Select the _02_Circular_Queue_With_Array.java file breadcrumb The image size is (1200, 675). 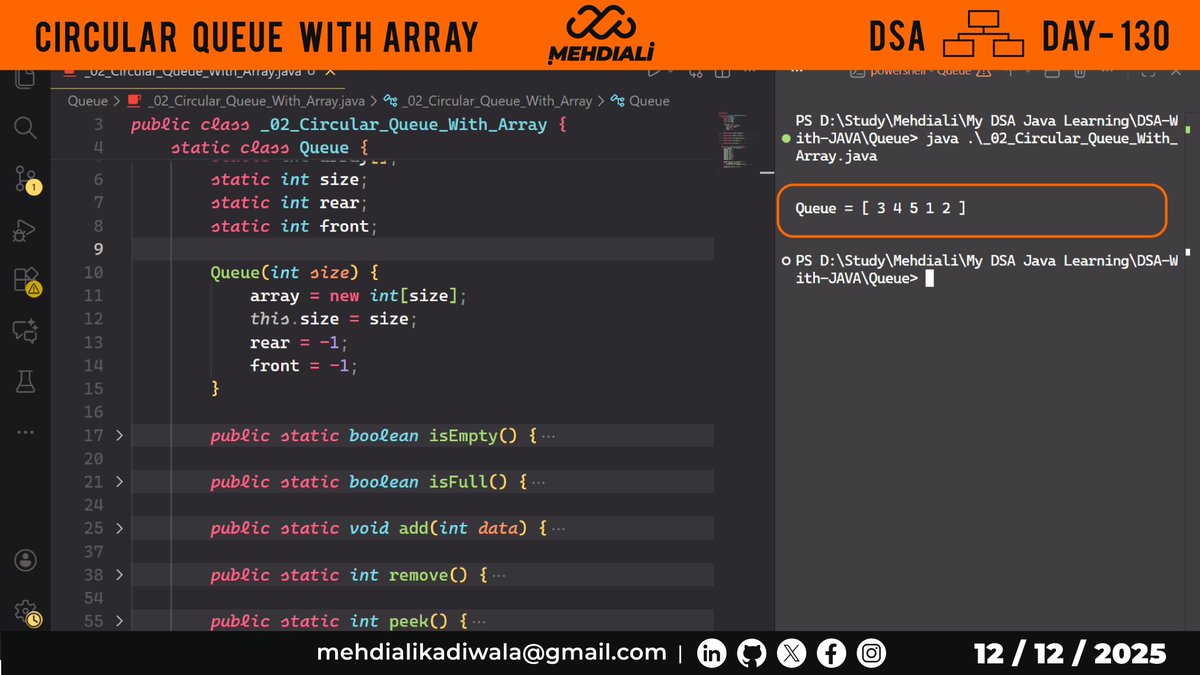pyautogui.click(x=246, y=101)
